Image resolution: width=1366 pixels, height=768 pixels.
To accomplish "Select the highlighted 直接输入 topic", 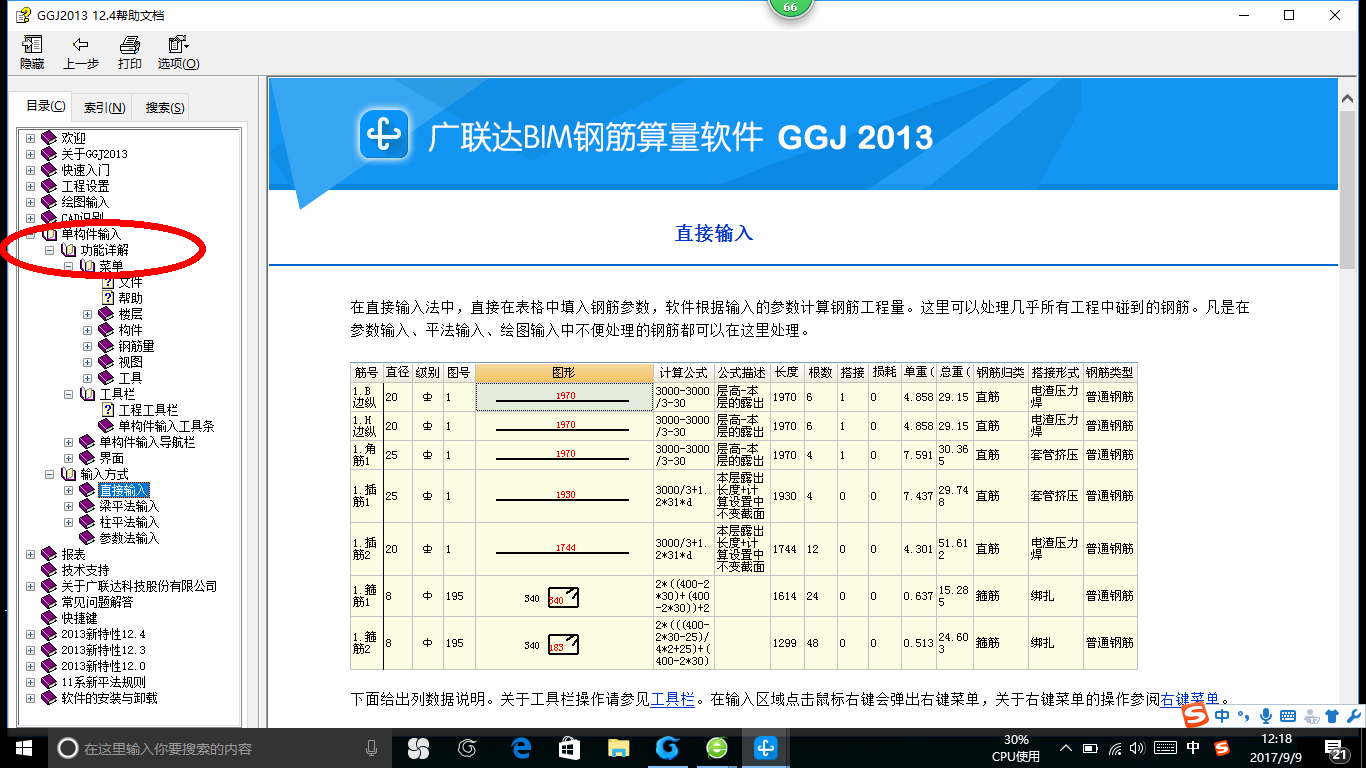I will 124,490.
